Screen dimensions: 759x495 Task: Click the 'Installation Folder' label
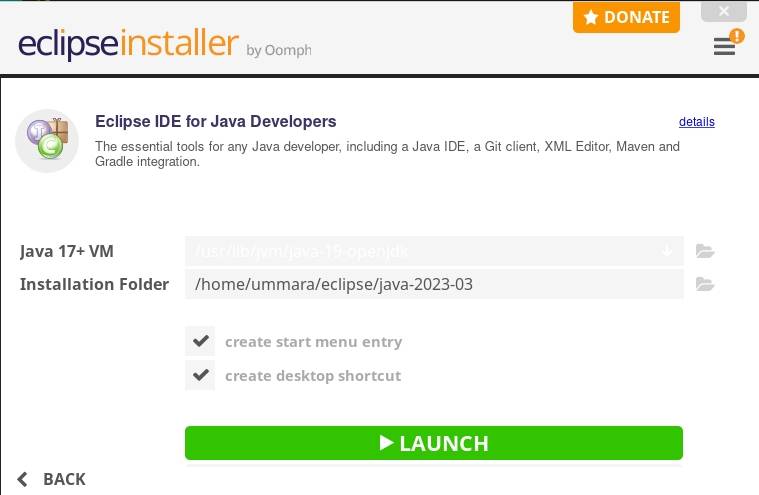[94, 285]
